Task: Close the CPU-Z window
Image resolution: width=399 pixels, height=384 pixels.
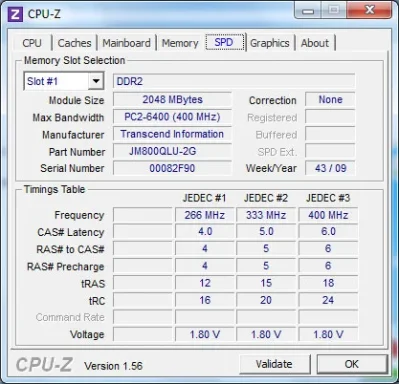Action: tap(369, 10)
